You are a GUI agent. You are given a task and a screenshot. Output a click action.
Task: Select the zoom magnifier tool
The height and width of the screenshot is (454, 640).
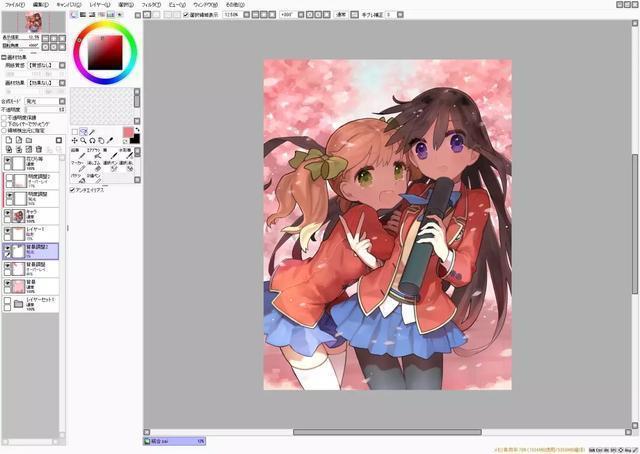tap(83, 140)
